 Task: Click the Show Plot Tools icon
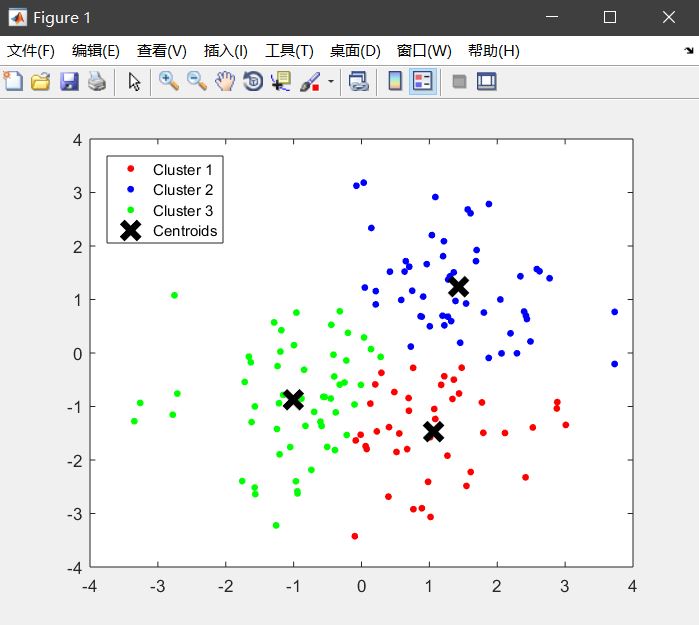486,82
